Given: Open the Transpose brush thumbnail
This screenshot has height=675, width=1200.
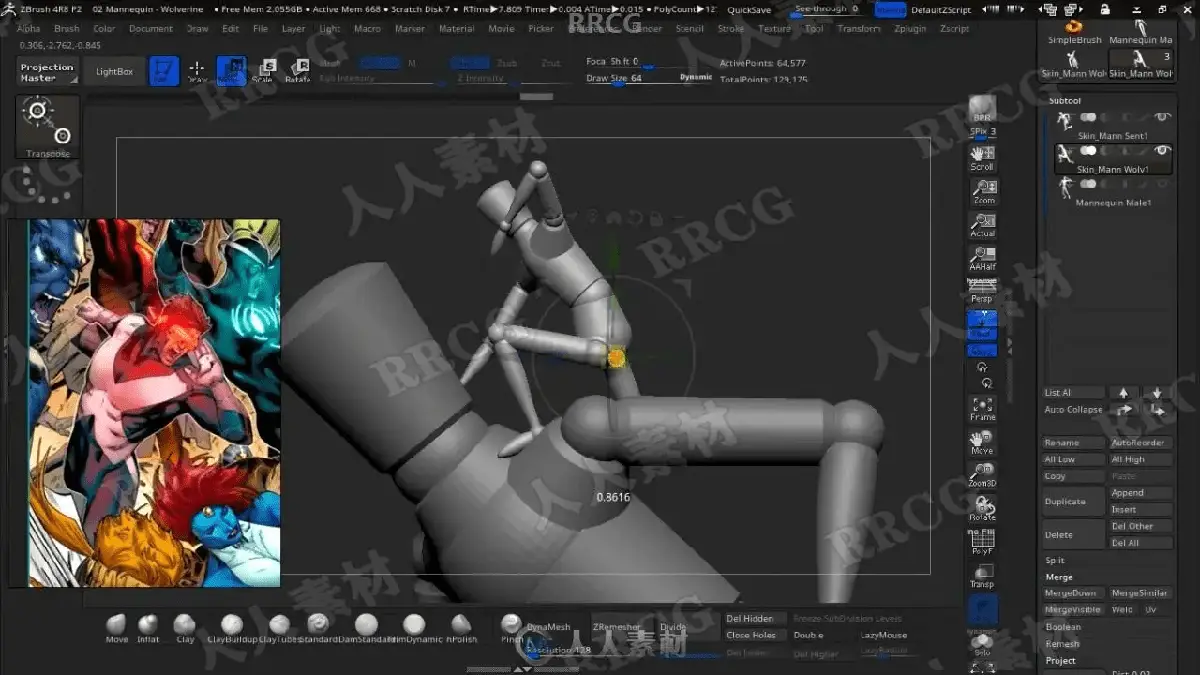Looking at the screenshot, I should pos(47,128).
